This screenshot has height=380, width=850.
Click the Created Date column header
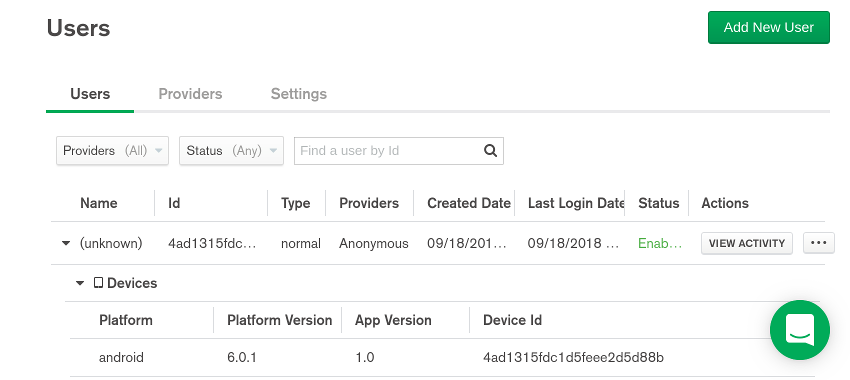(469, 203)
